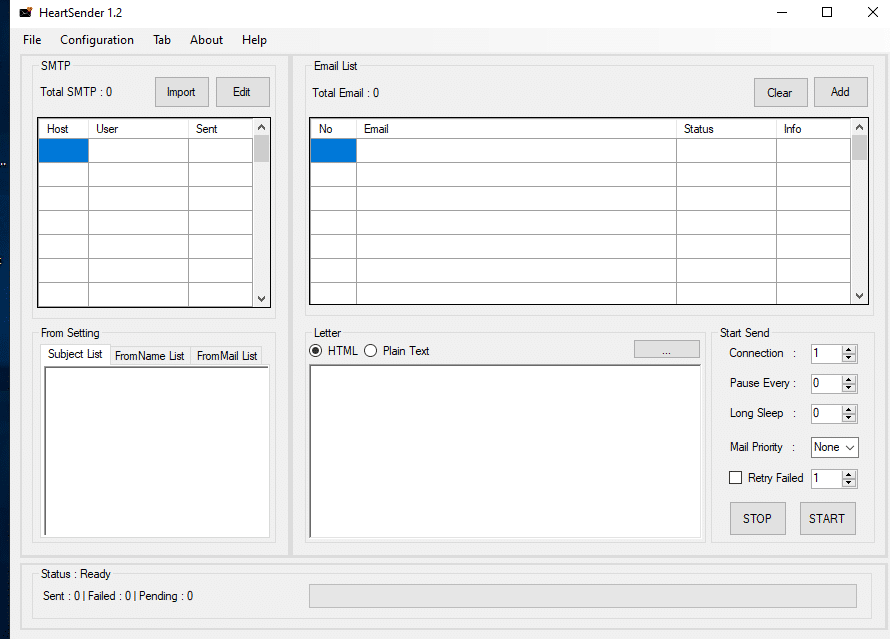Select the HTML letter format radio button

point(316,350)
